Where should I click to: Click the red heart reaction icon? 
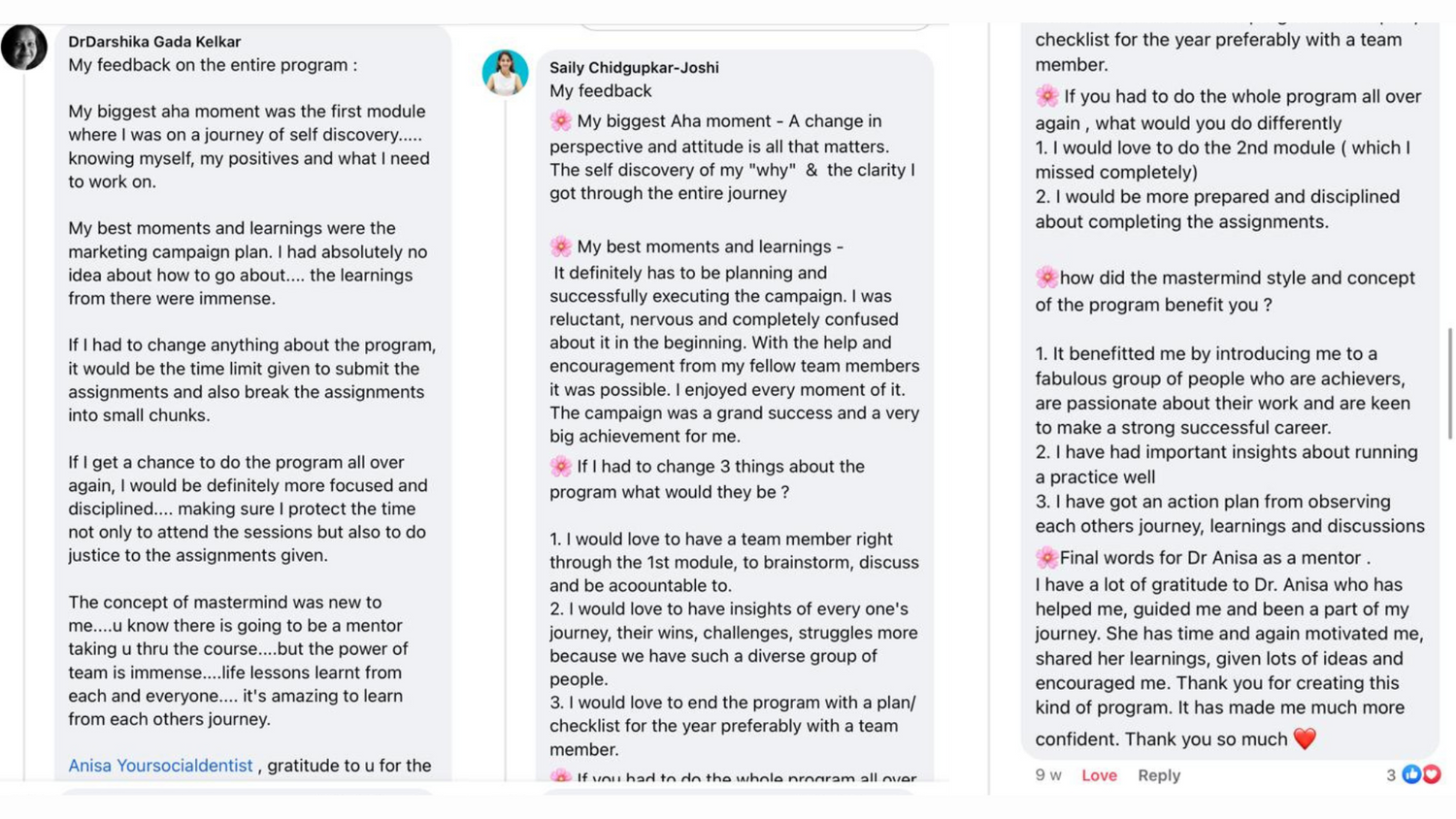coord(1431,774)
